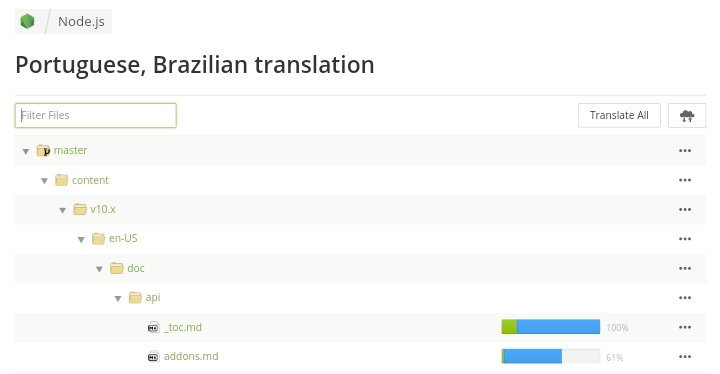This screenshot has height=374, width=720.
Task: Collapse the v10.x folder arrow
Action: [x=62, y=210]
